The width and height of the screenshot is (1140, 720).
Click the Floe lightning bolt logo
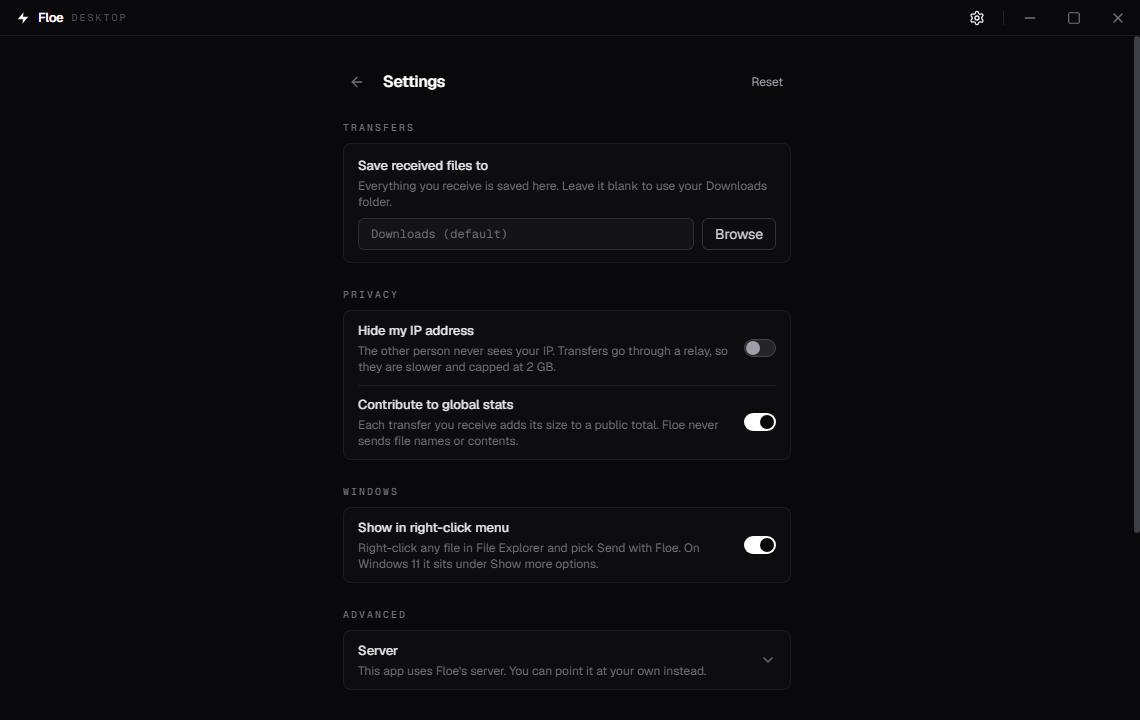click(23, 17)
